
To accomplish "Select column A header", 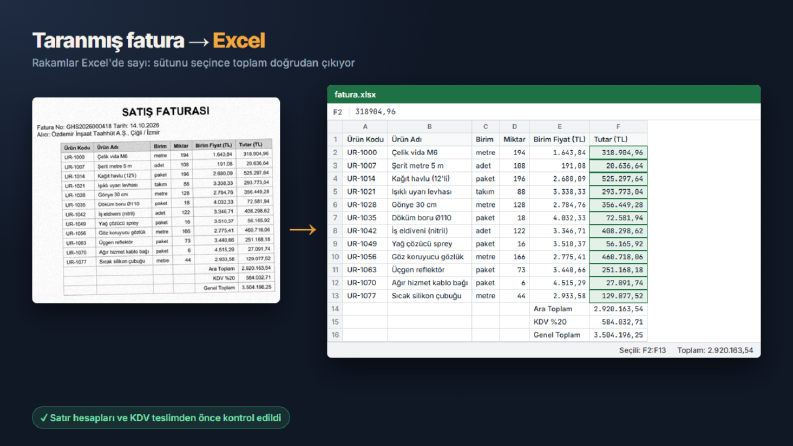I will tap(365, 126).
